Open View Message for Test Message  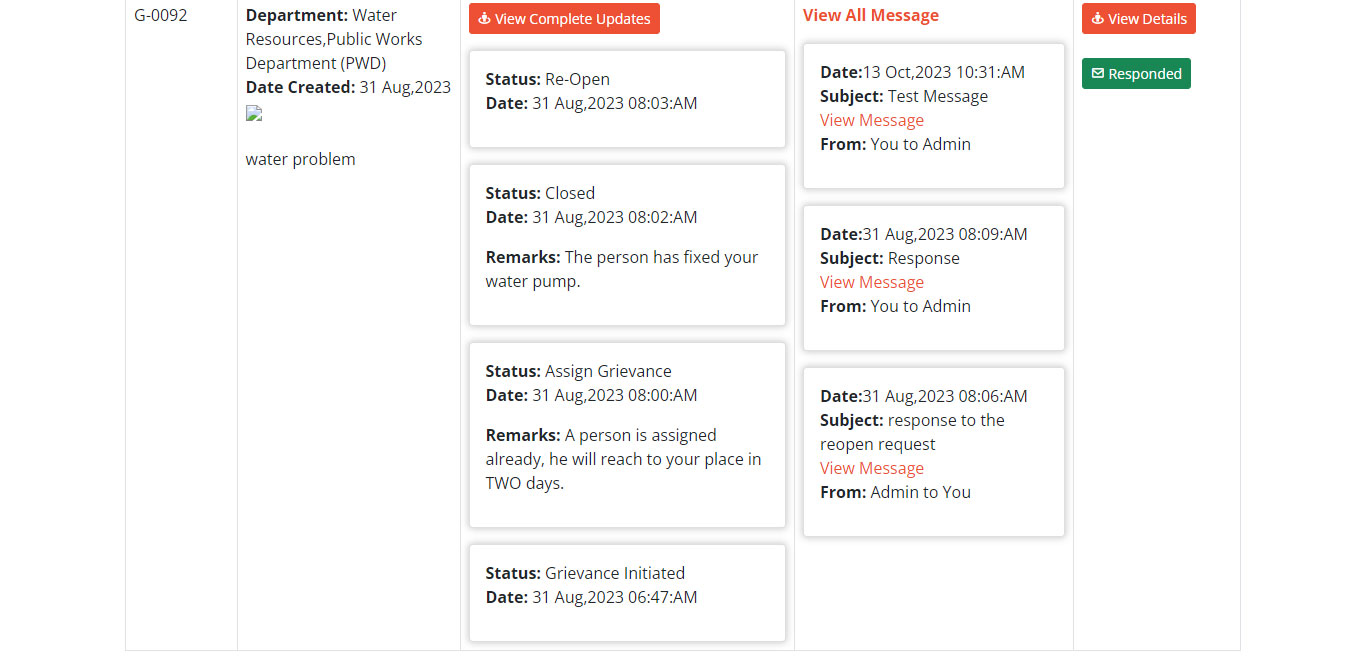(x=871, y=120)
